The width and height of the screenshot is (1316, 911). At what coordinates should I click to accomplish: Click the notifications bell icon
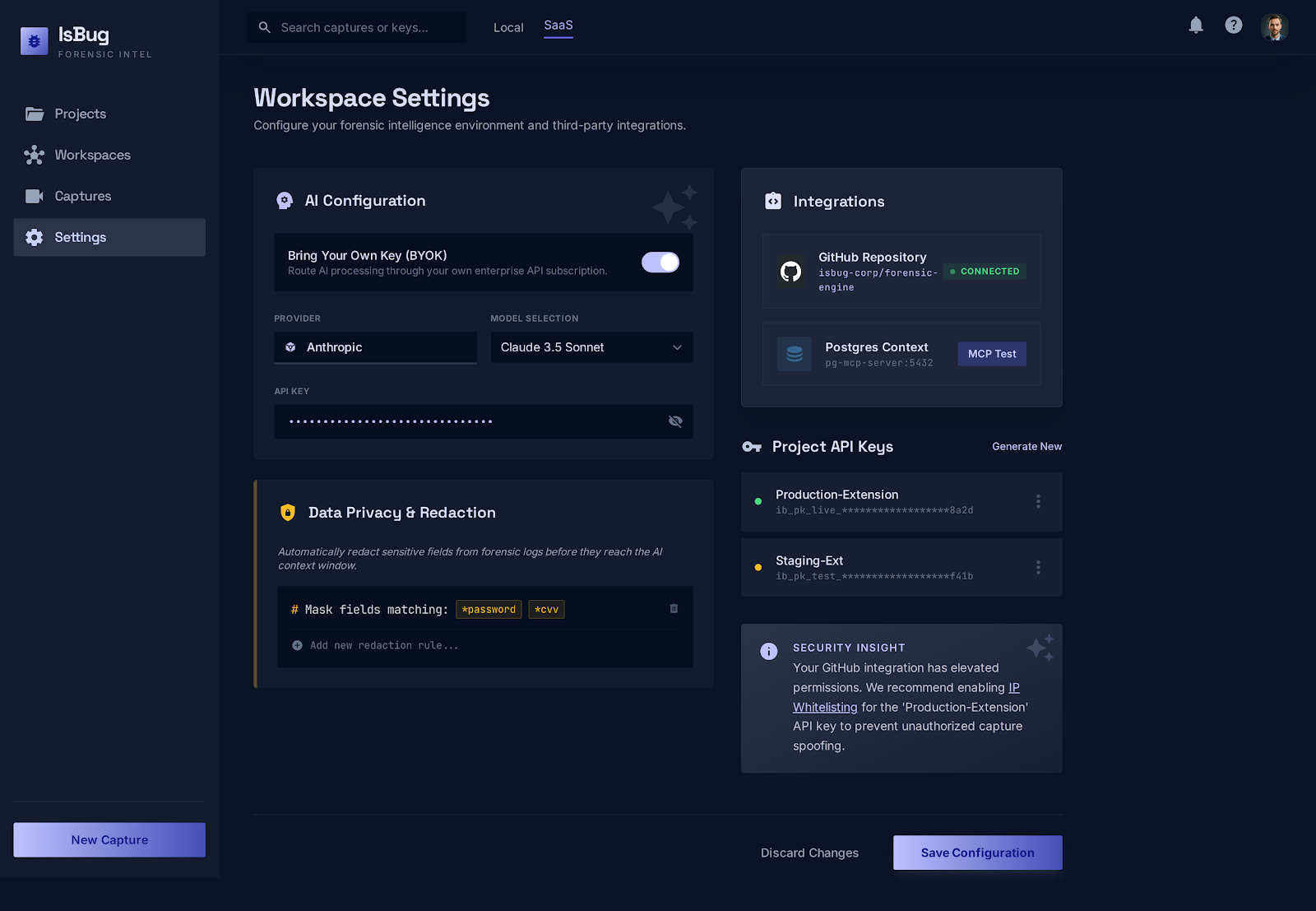coord(1196,26)
